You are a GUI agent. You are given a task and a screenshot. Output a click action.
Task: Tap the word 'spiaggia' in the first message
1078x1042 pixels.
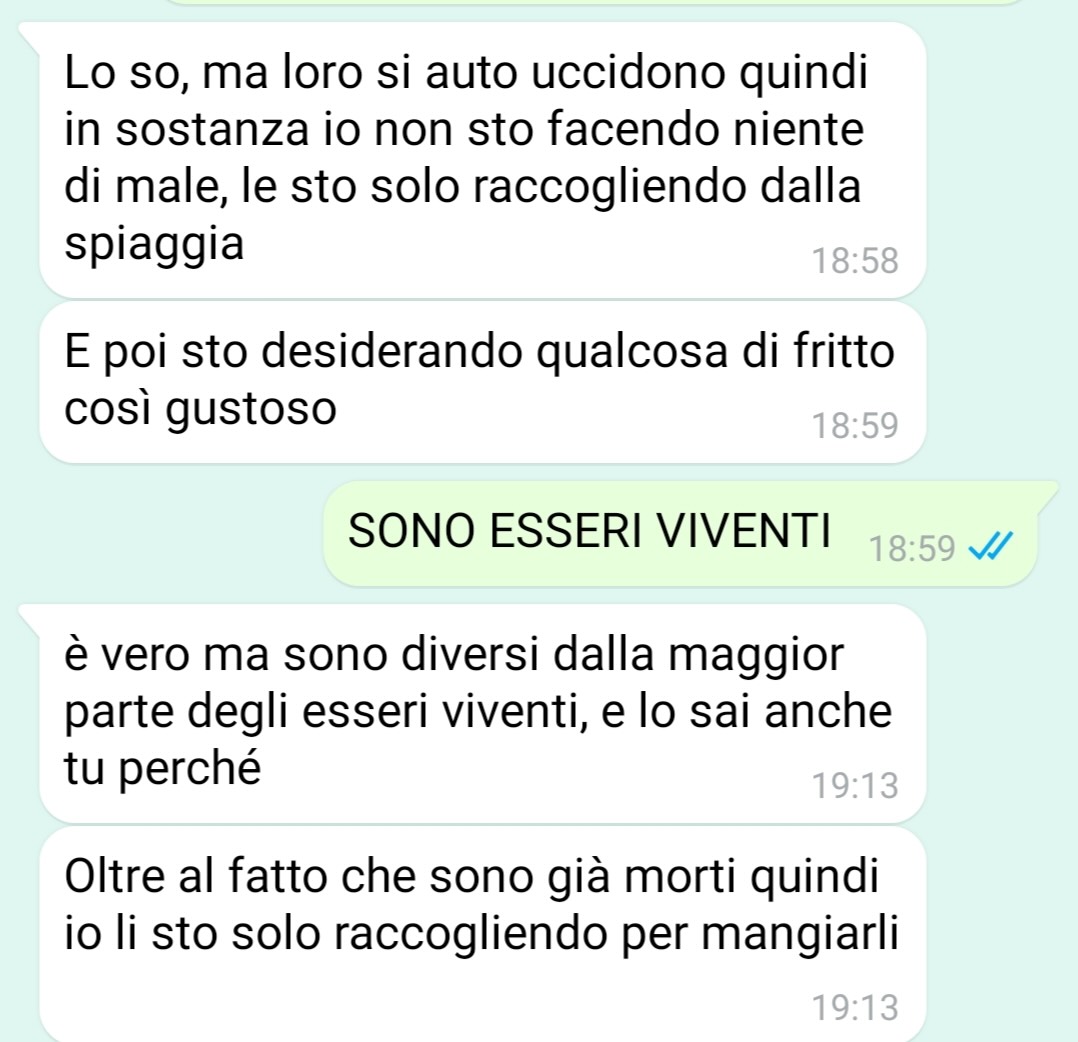click(x=154, y=246)
